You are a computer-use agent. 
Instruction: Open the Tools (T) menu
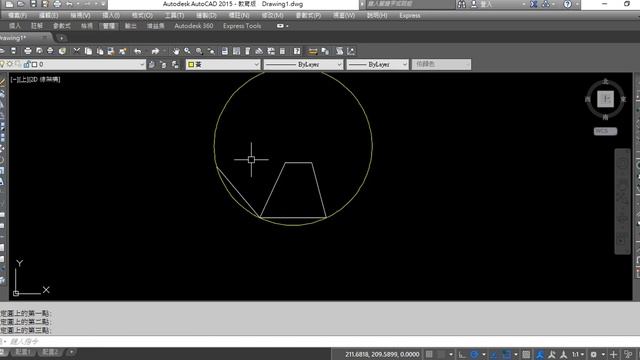pyautogui.click(x=174, y=16)
